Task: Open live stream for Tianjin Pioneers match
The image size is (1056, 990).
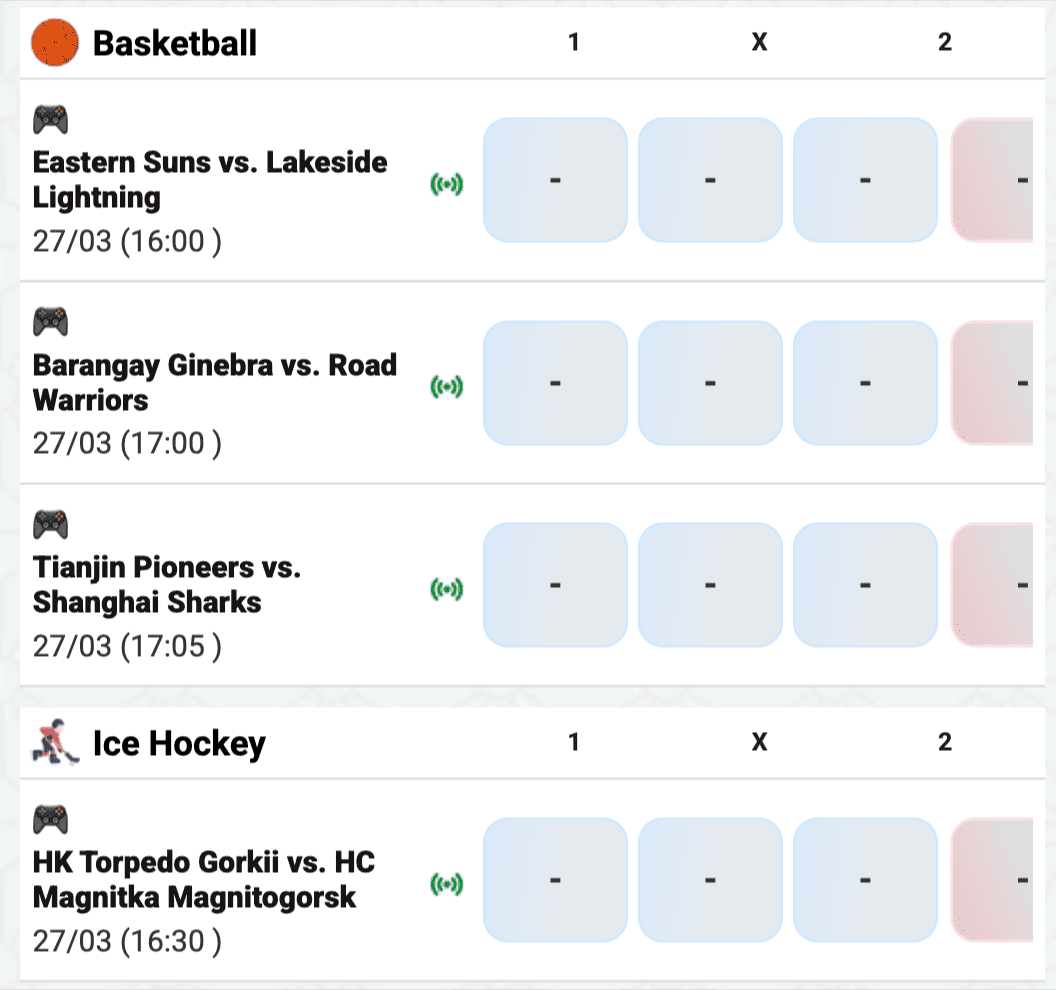Action: pos(447,589)
